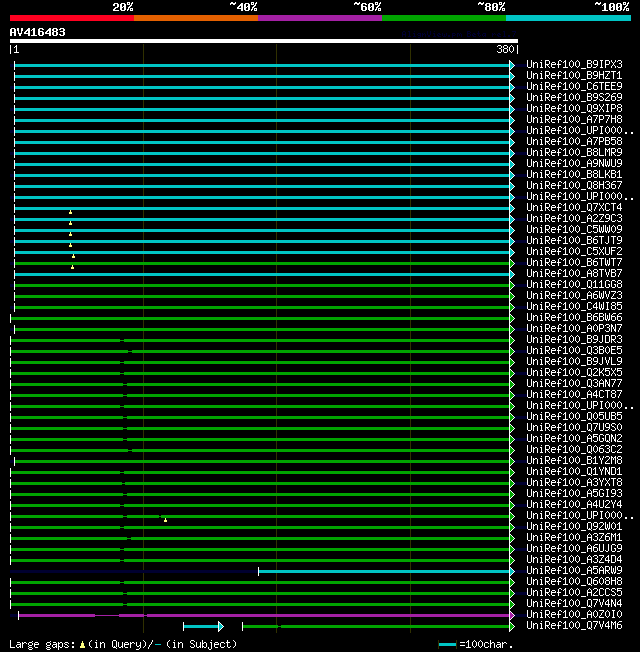Click the arrowhead ending the purple UniRef100_A0ZOT0 bar
Screen dimensions: 640x652
click(x=512, y=615)
